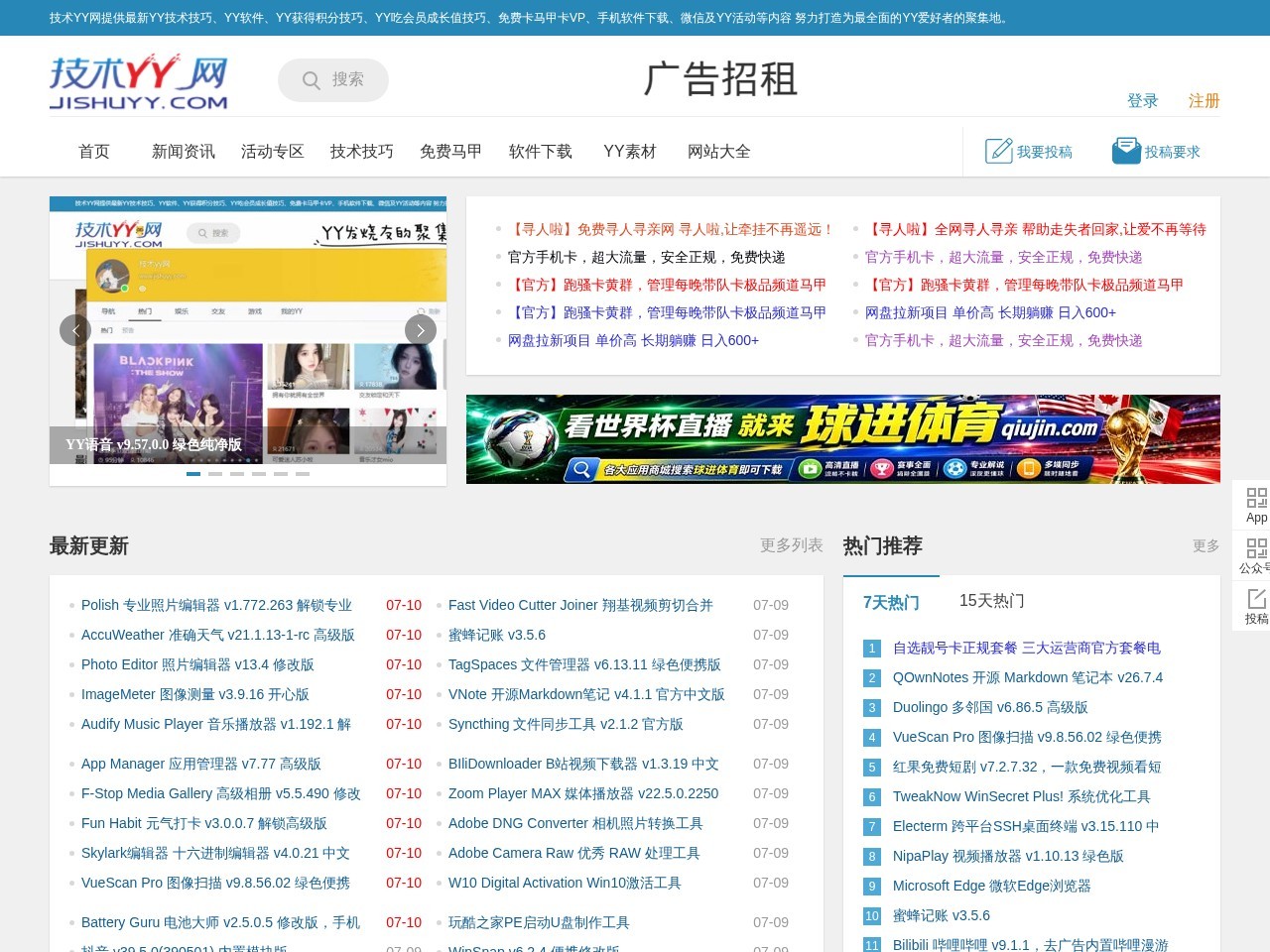Select the second carousel indicator dot
1270x952 pixels.
215,474
